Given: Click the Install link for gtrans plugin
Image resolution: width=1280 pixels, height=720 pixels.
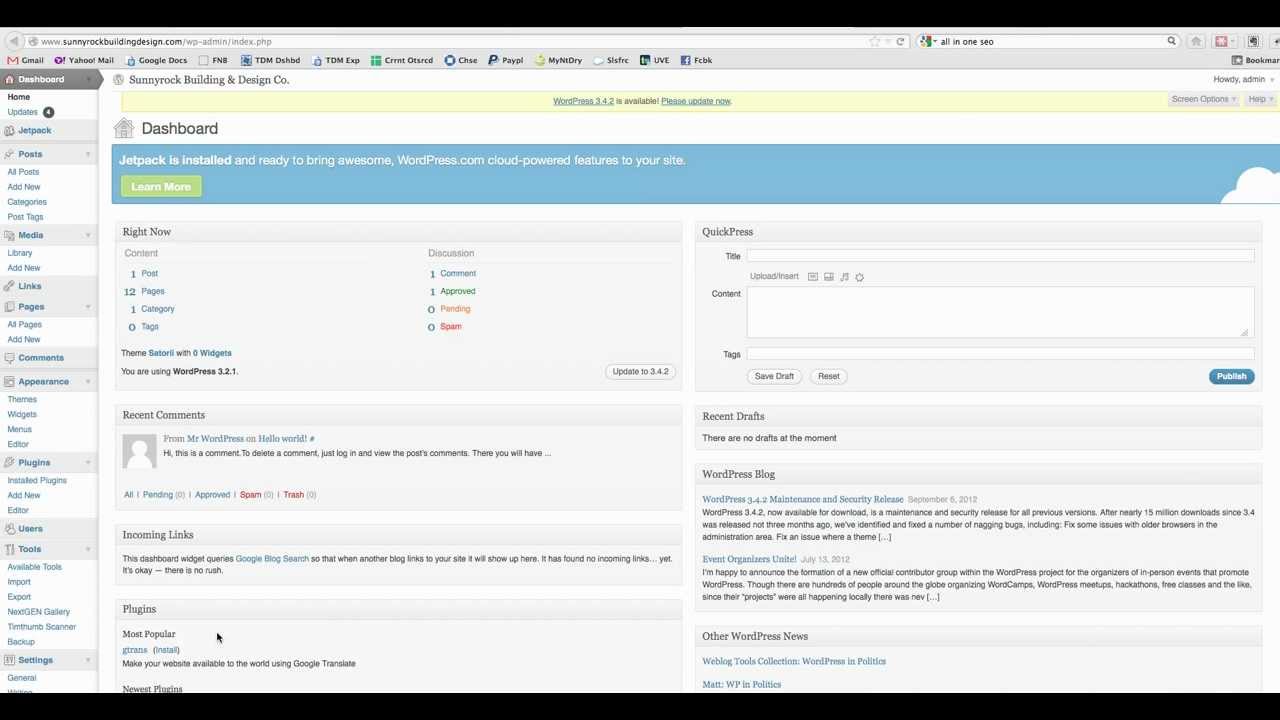Looking at the screenshot, I should 166,650.
